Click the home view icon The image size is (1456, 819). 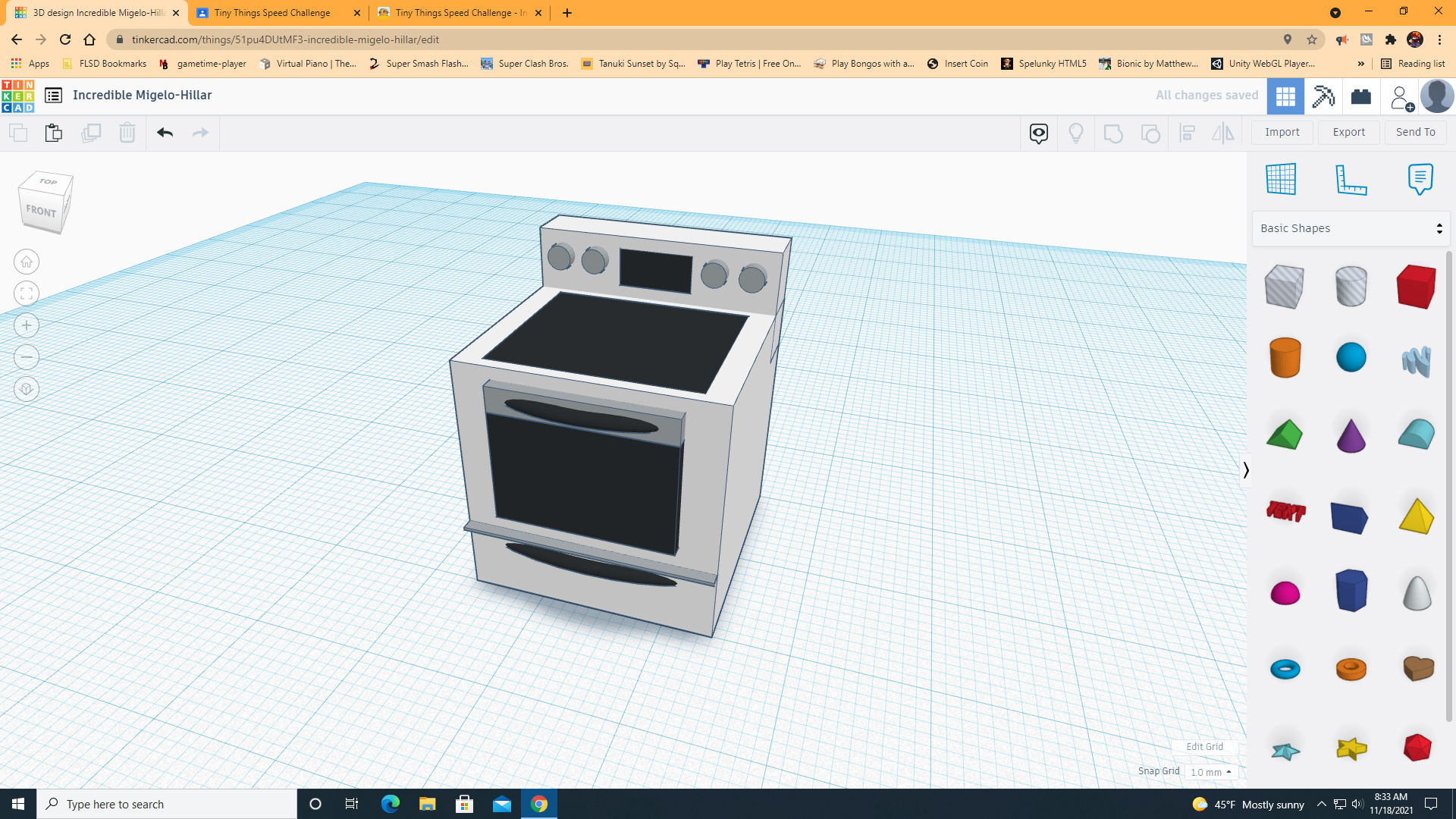click(x=26, y=262)
